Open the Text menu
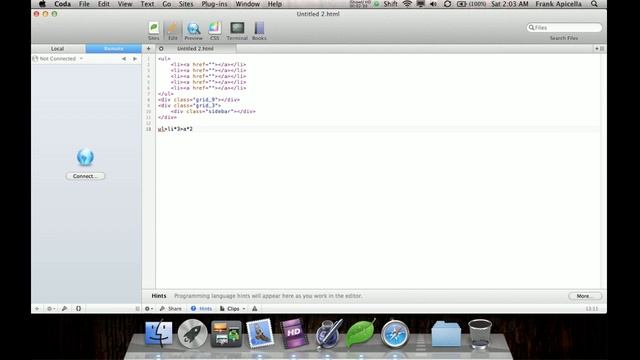Image resolution: width=640 pixels, height=360 pixels. pos(147,4)
